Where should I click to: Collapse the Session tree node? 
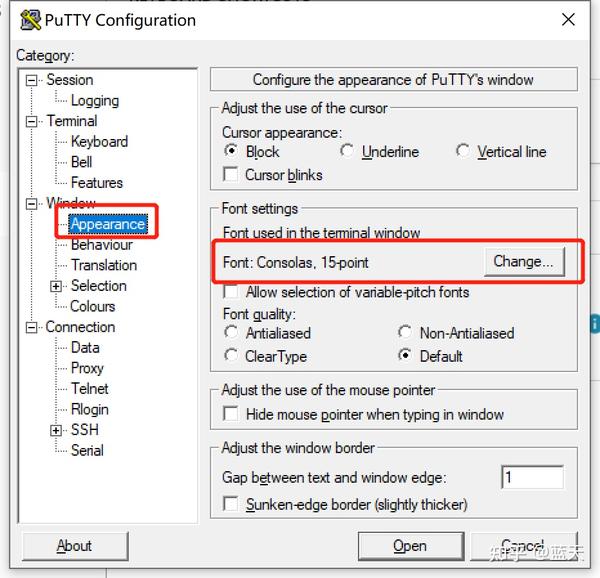(31, 80)
